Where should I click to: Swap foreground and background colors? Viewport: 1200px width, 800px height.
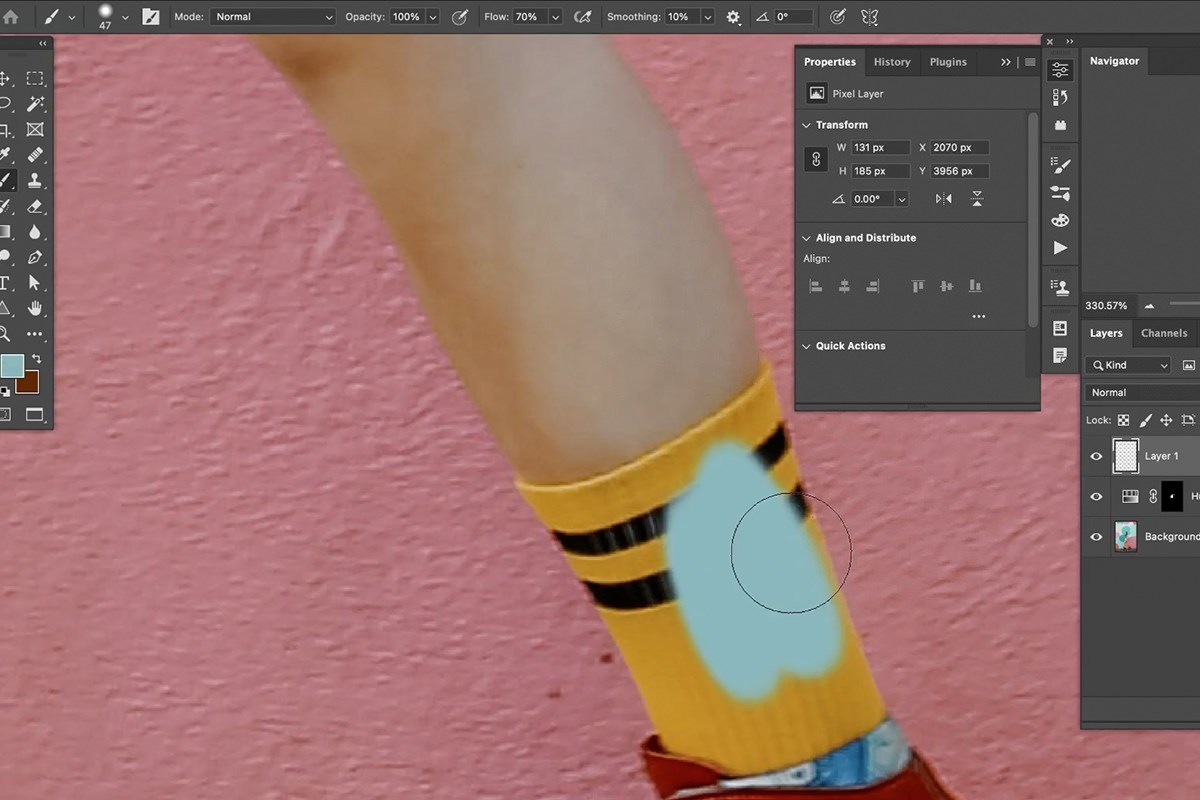tap(37, 359)
